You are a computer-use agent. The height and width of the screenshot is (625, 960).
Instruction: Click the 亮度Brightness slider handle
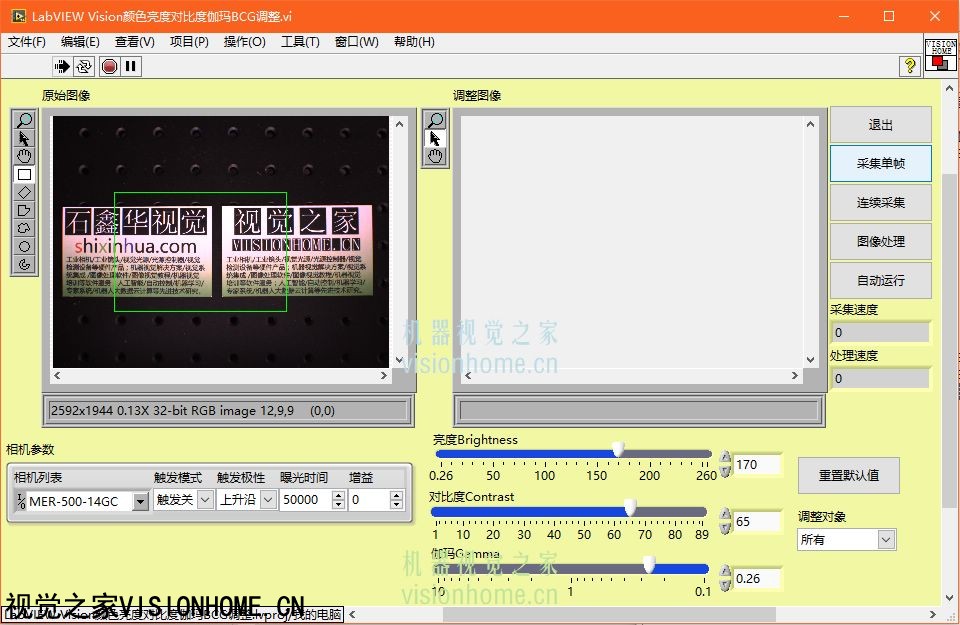[618, 450]
